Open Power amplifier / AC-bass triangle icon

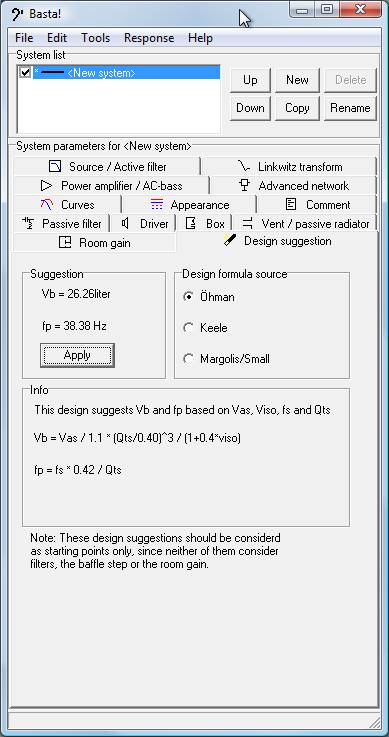pyautogui.click(x=47, y=185)
